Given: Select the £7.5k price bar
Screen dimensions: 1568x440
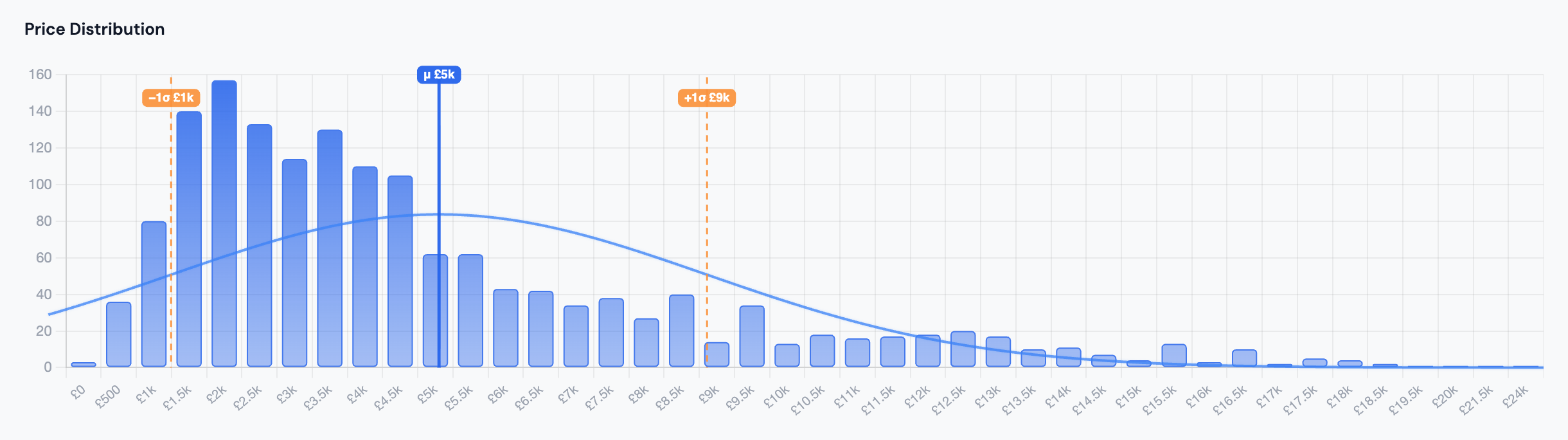Looking at the screenshot, I should pos(611,333).
